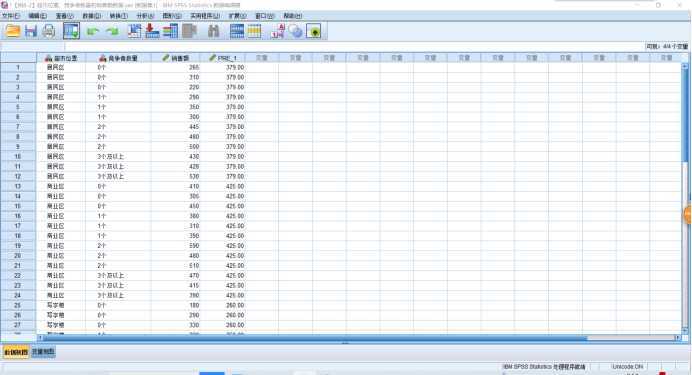Click 居民区 location cell in row 1

[61, 68]
